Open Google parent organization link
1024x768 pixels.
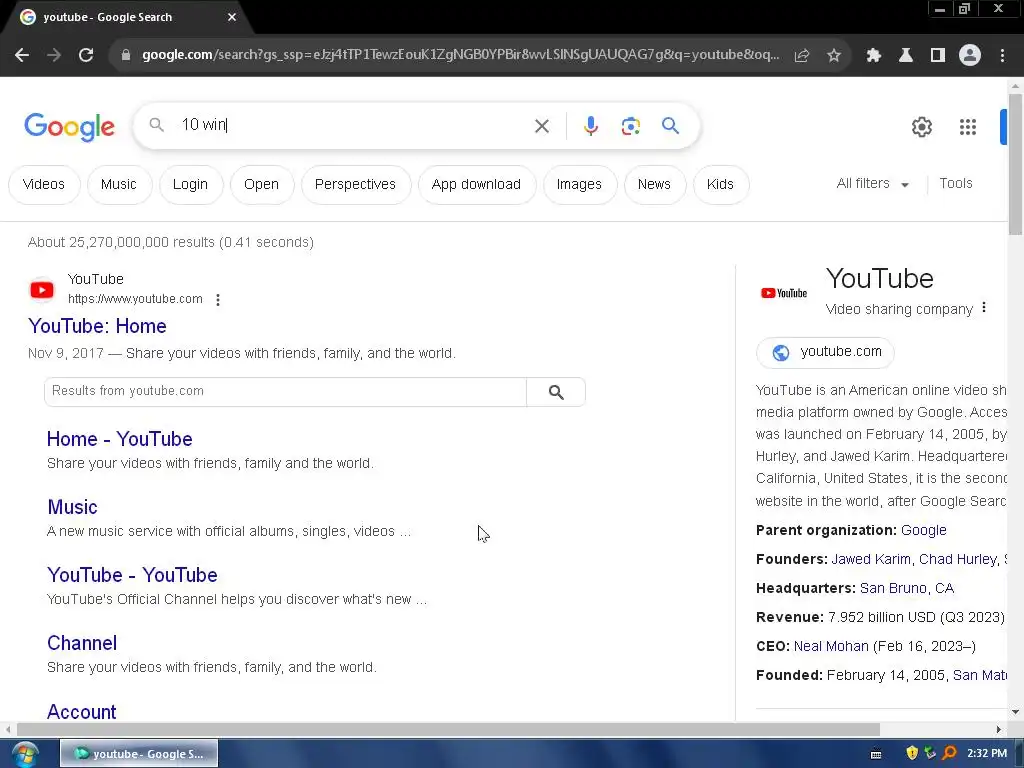pos(923,530)
